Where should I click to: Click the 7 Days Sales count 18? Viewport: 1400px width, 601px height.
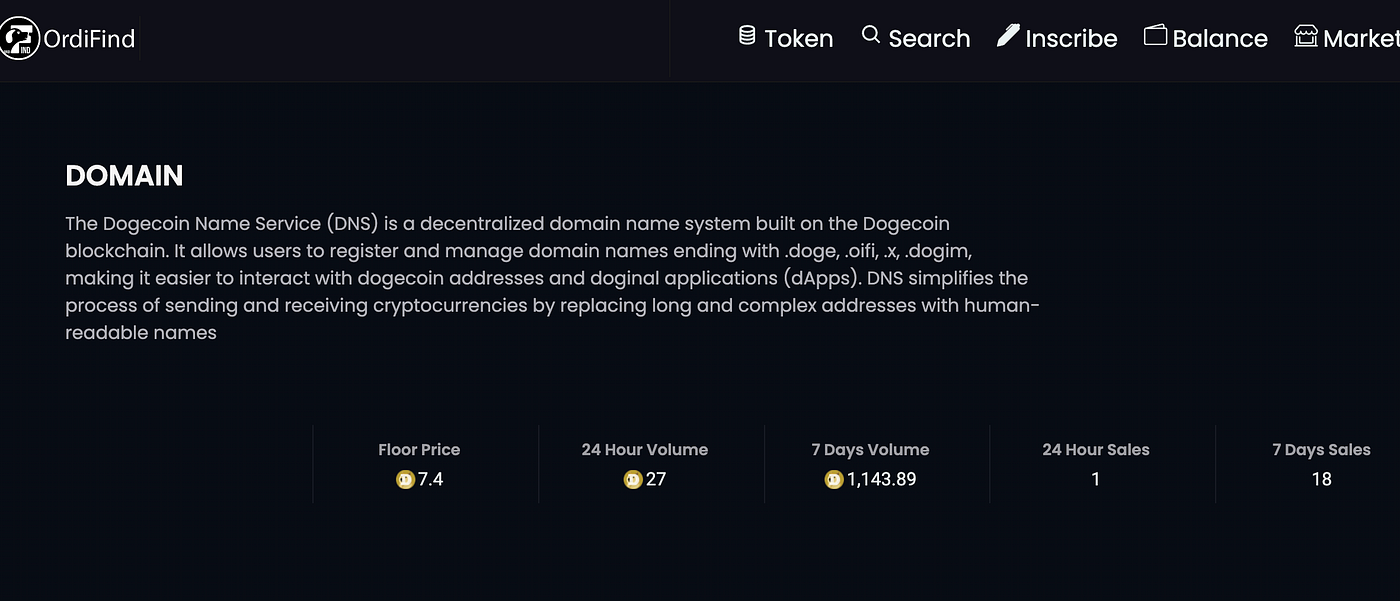point(1321,480)
